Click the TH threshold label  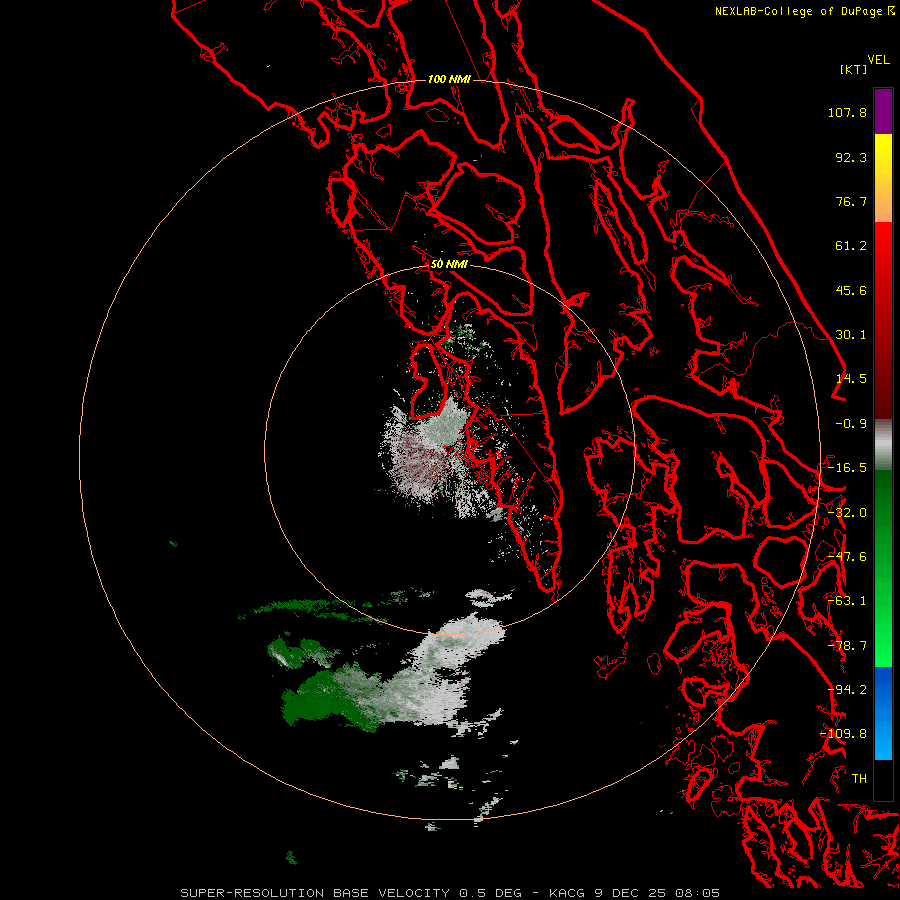(x=859, y=779)
